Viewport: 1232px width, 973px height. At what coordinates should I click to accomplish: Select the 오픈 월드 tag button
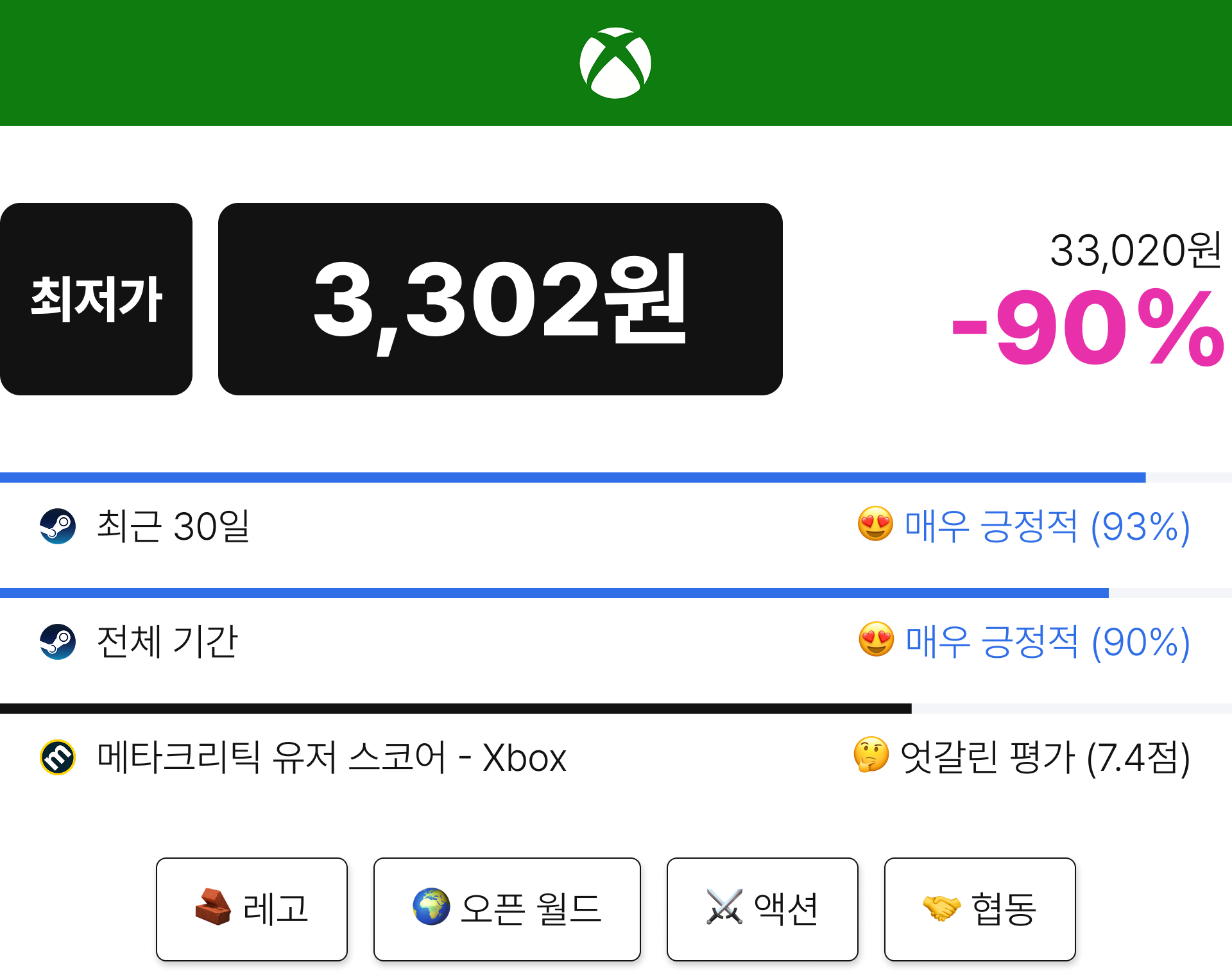tap(507, 909)
